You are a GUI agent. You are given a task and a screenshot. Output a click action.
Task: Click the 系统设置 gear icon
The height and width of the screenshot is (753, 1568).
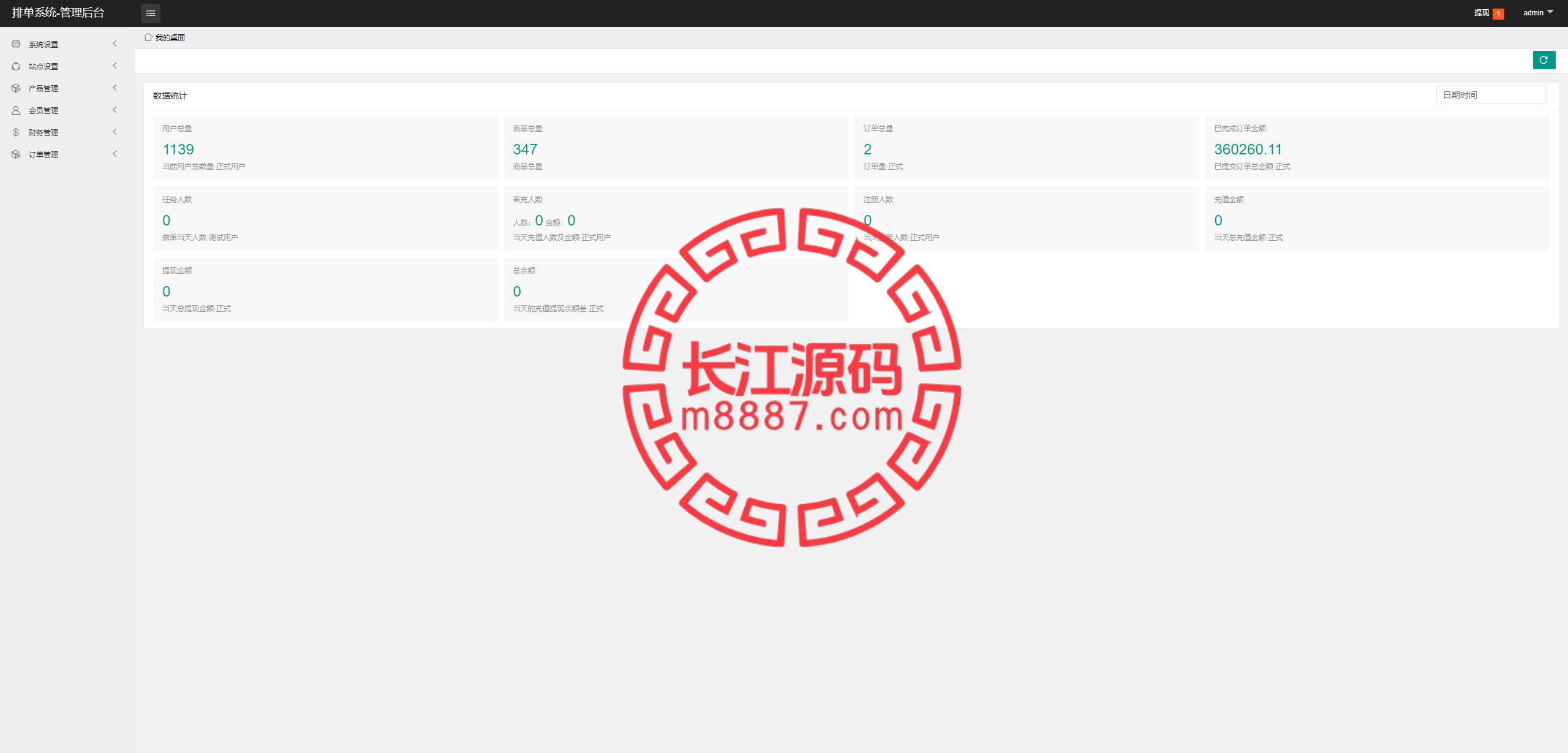coord(16,44)
